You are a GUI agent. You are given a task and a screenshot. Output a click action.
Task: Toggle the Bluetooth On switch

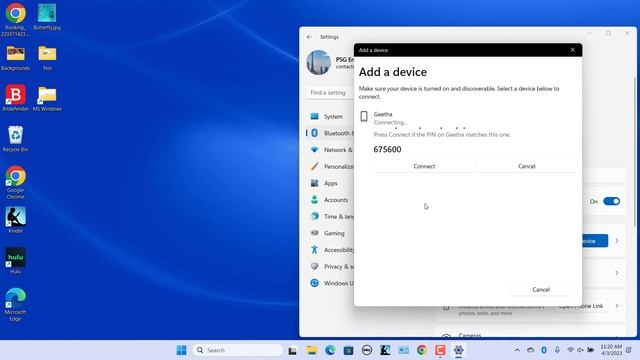(611, 201)
